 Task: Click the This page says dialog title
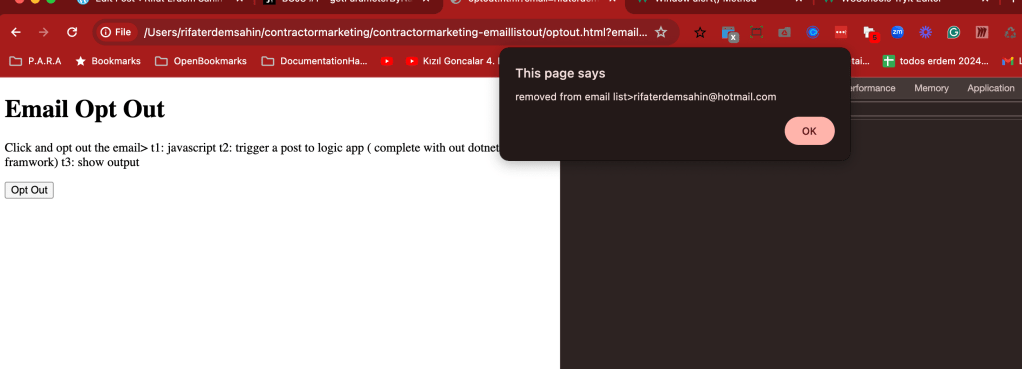point(561,73)
